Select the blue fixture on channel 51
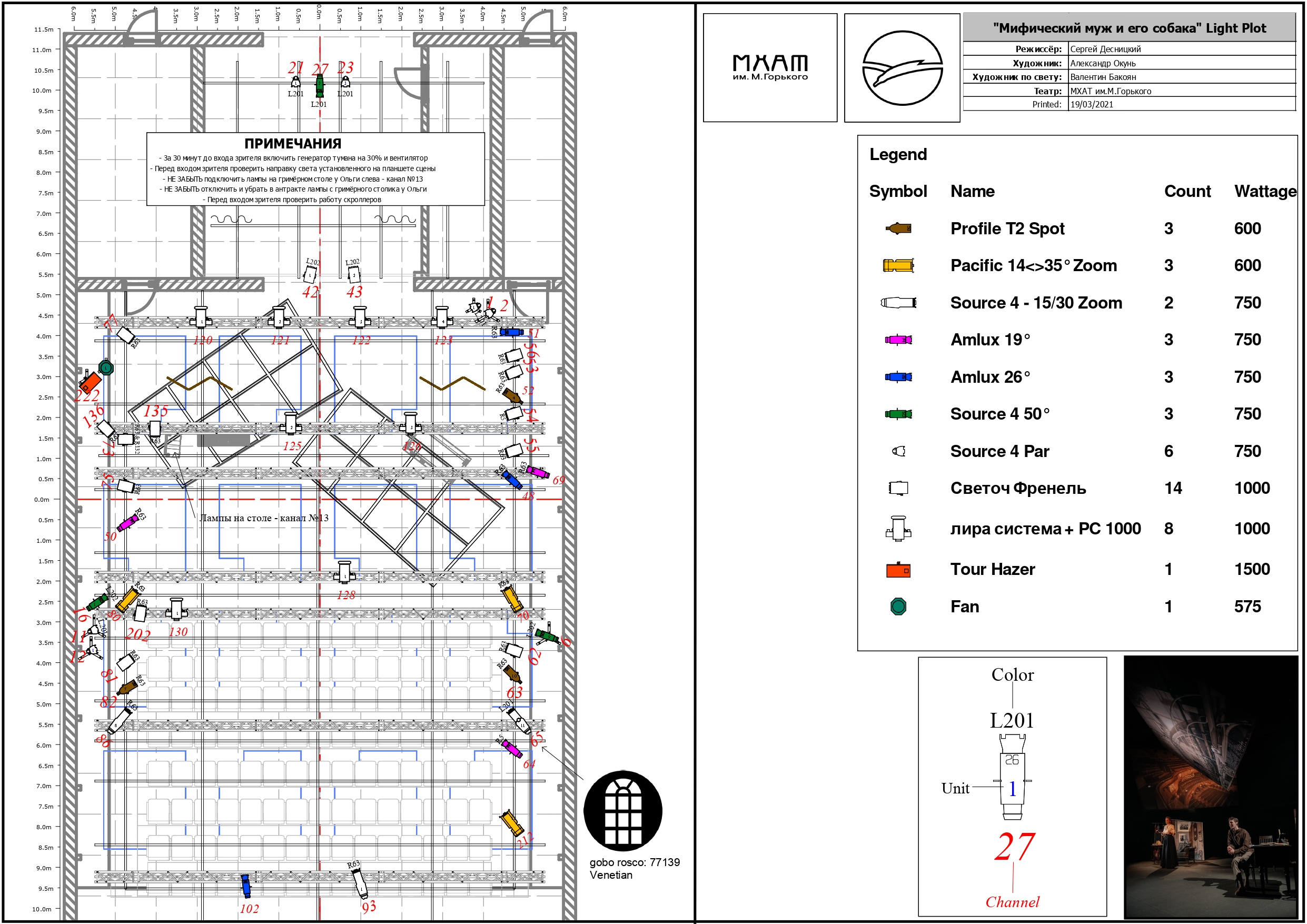The image size is (1307, 924). pyautogui.click(x=511, y=332)
